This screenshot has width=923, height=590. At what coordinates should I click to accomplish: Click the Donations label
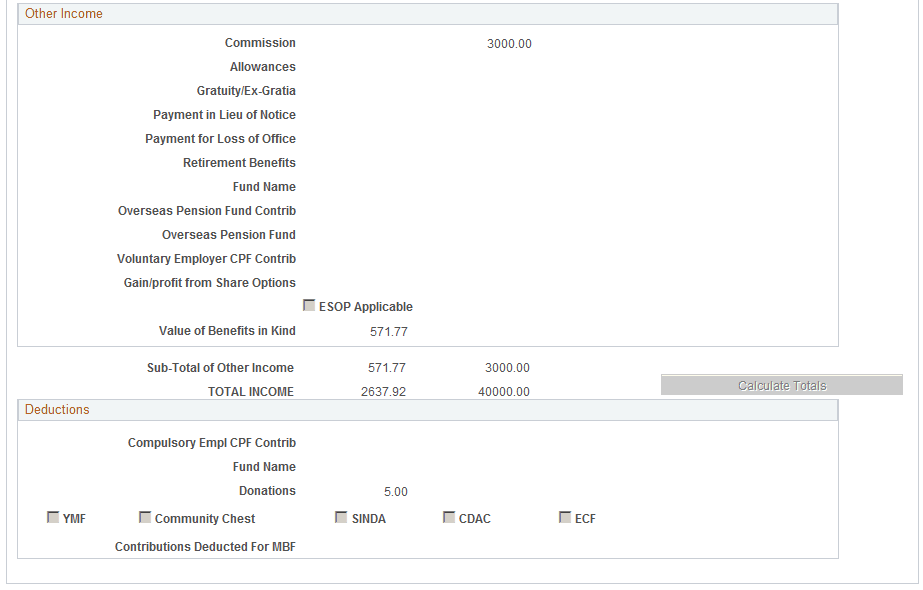(x=267, y=491)
